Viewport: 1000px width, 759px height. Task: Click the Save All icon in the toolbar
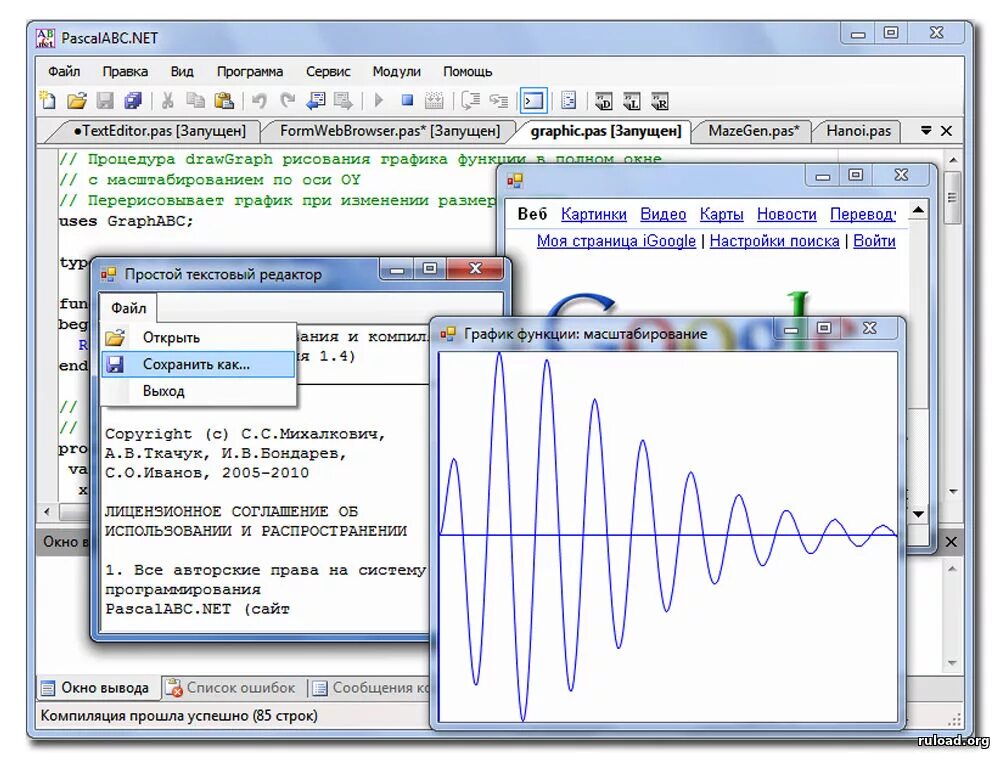[133, 101]
